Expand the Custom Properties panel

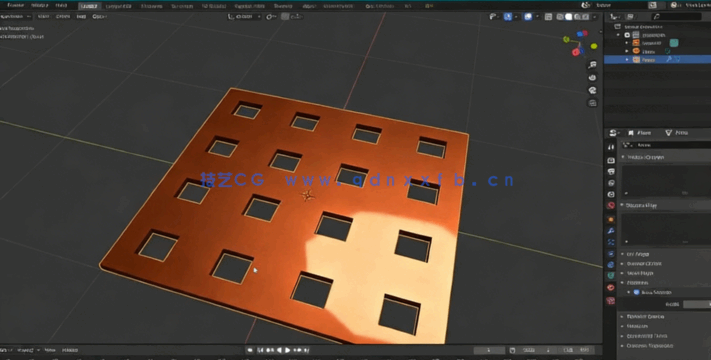[649, 345]
